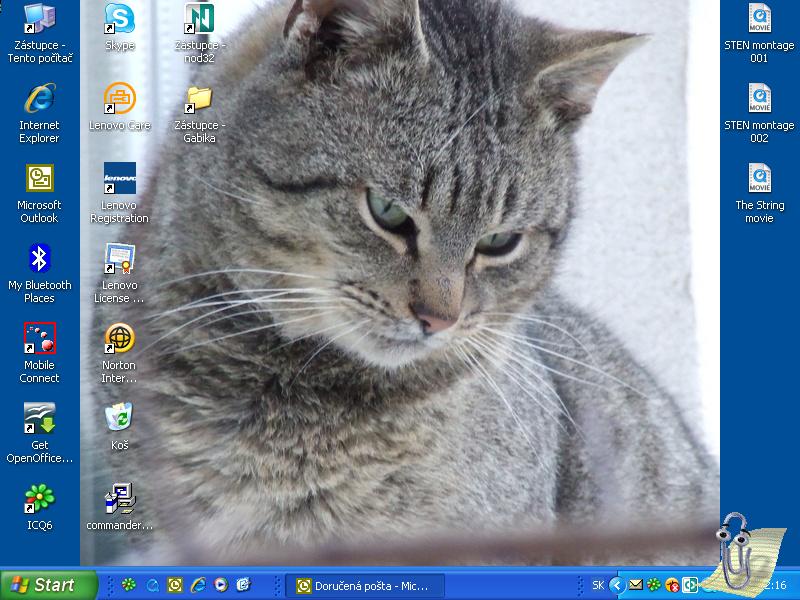
Task: Select the Internet Explorer desktop icon
Action: tap(39, 99)
